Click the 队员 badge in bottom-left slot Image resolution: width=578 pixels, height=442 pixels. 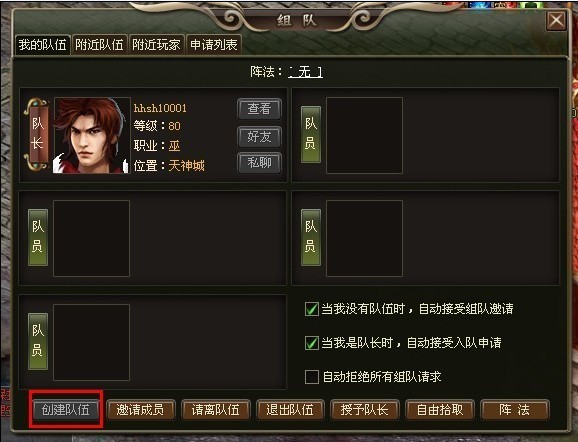38,341
